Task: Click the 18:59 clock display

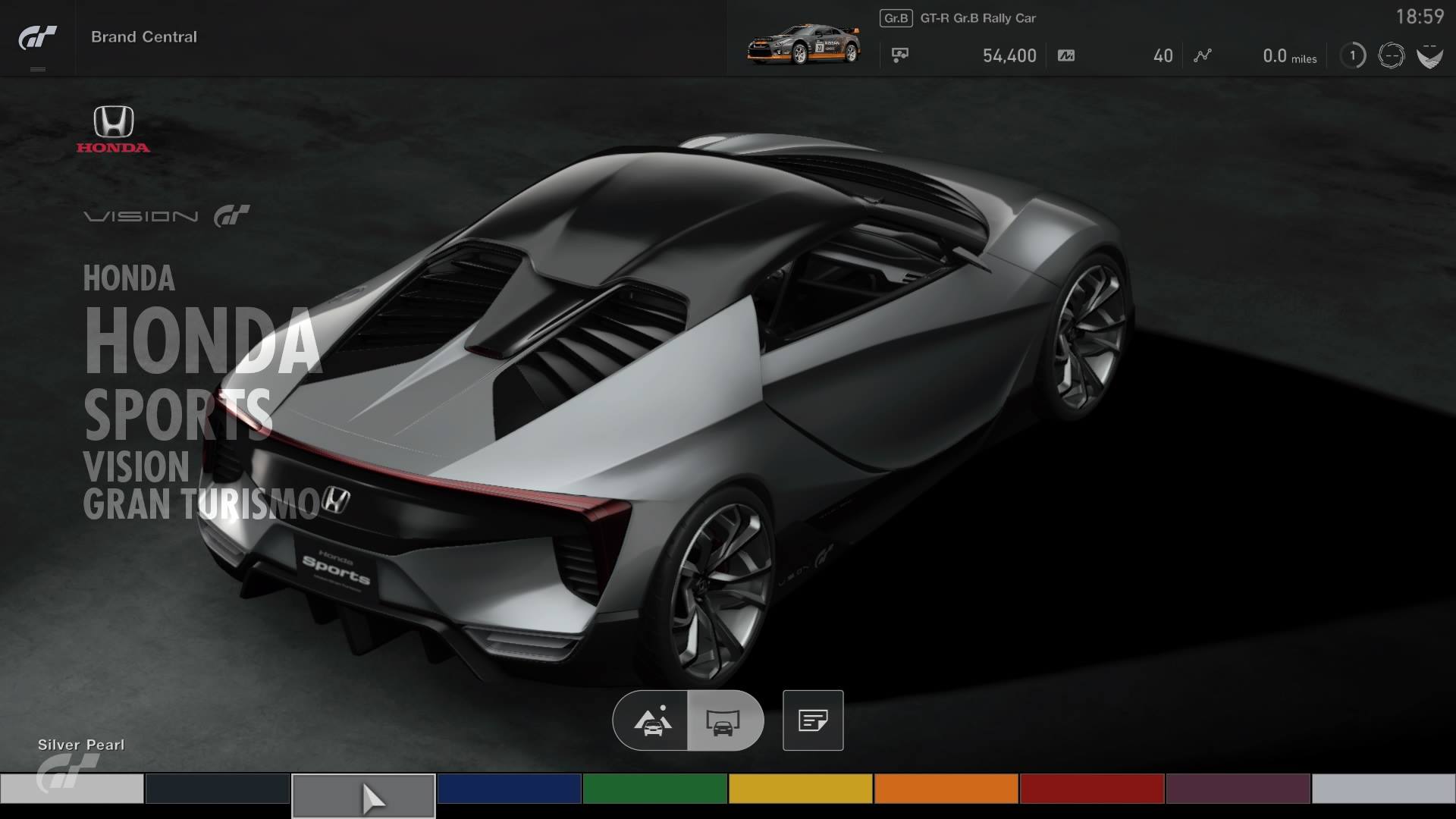Action: 1420,17
